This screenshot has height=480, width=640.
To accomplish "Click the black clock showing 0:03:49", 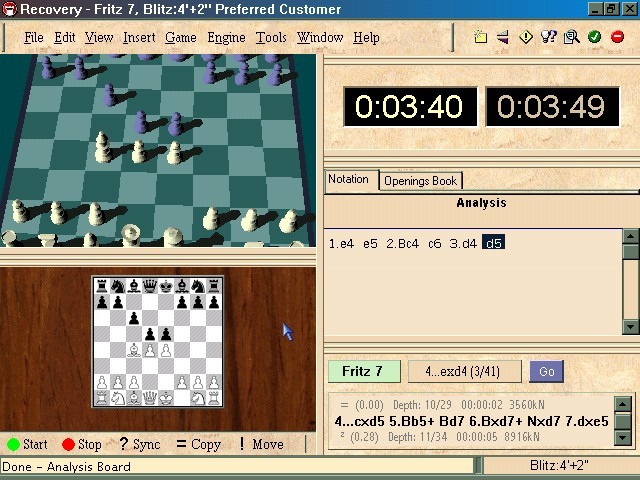I will (x=552, y=107).
